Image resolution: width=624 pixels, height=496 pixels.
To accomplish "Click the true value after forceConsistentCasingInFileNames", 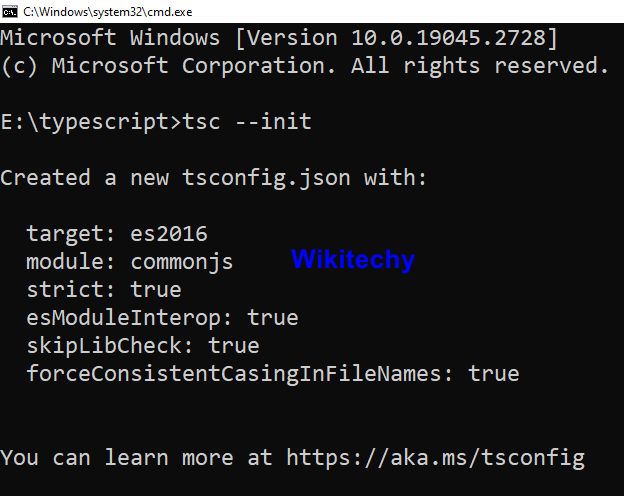I will pyautogui.click(x=494, y=374).
